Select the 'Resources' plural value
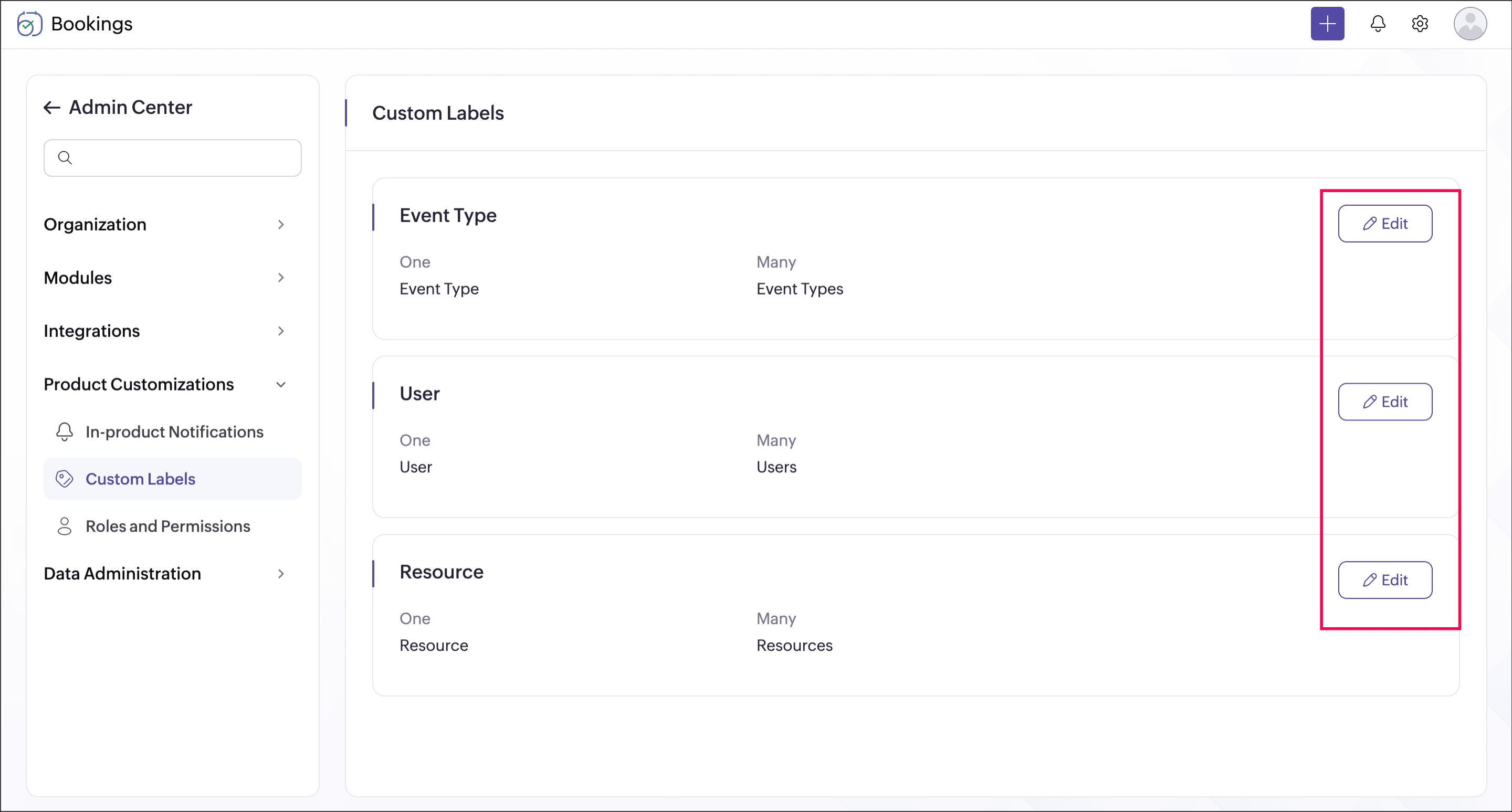The height and width of the screenshot is (812, 1512). pyautogui.click(x=794, y=646)
